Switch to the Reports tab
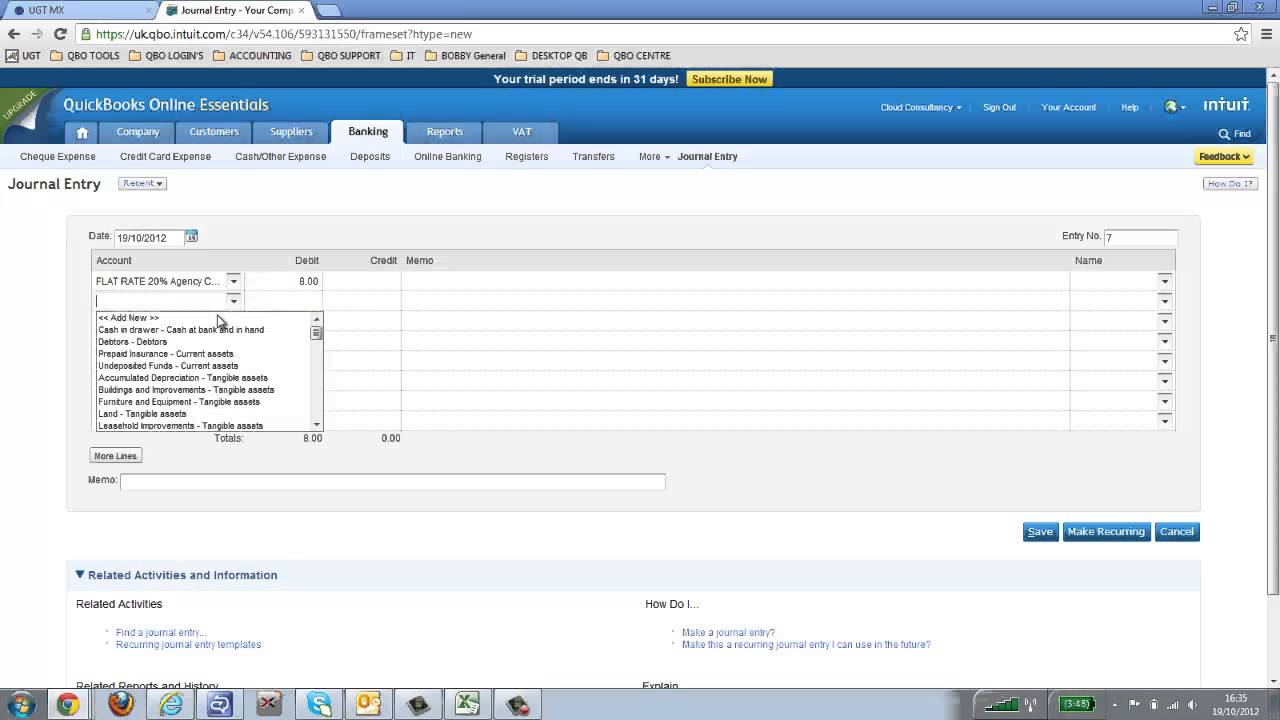The width and height of the screenshot is (1280, 720). pyautogui.click(x=445, y=132)
